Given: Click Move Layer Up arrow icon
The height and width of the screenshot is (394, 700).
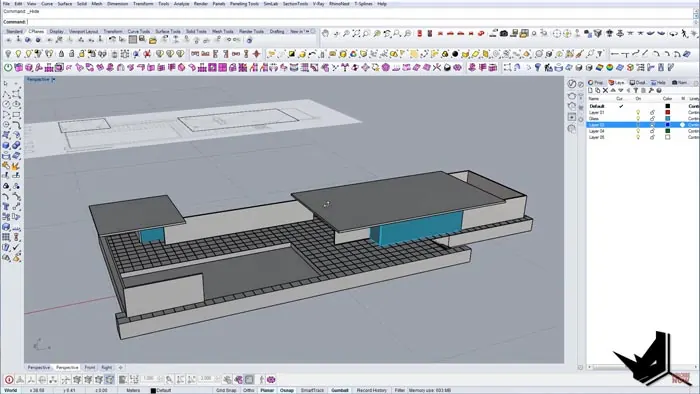Looking at the screenshot, I should 613,91.
